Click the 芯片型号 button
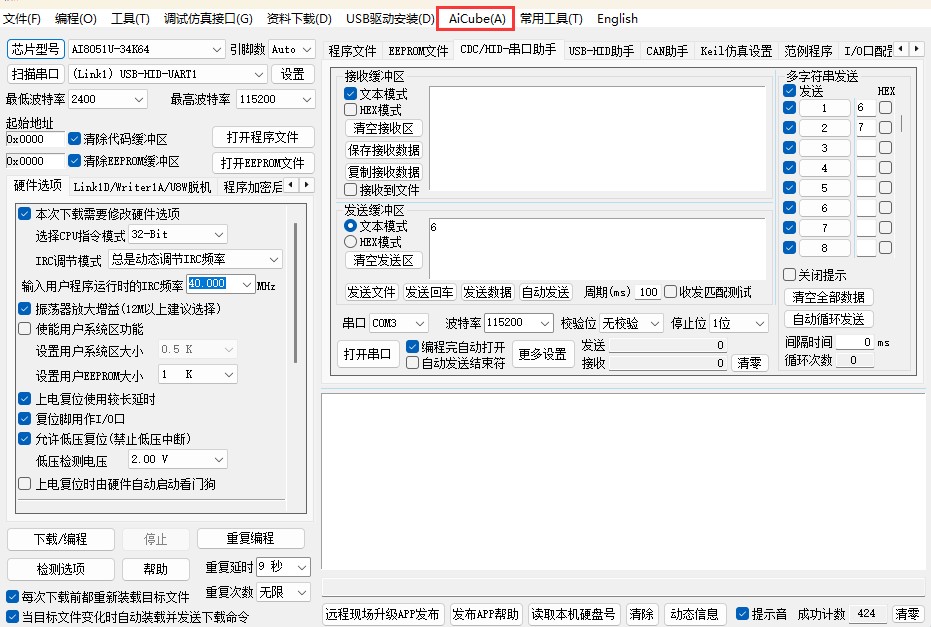Screen dimensions: 931x627 pyautogui.click(x=36, y=49)
